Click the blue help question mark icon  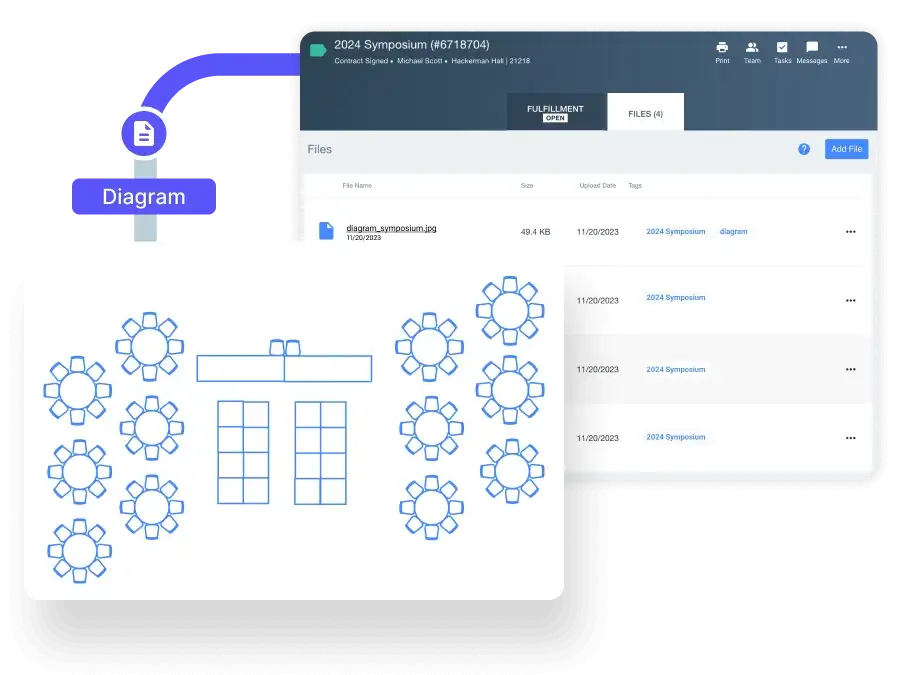point(804,149)
